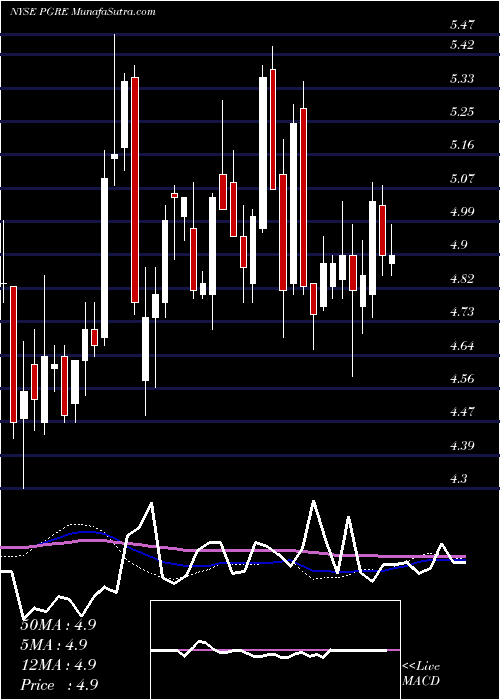The height and width of the screenshot is (700, 500).
Task: Click the 5.25 price axis label
Action: [462, 112]
